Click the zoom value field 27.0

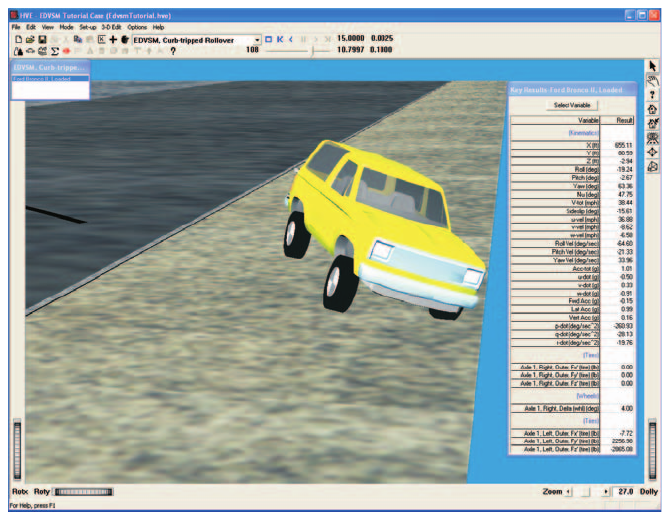pos(625,492)
